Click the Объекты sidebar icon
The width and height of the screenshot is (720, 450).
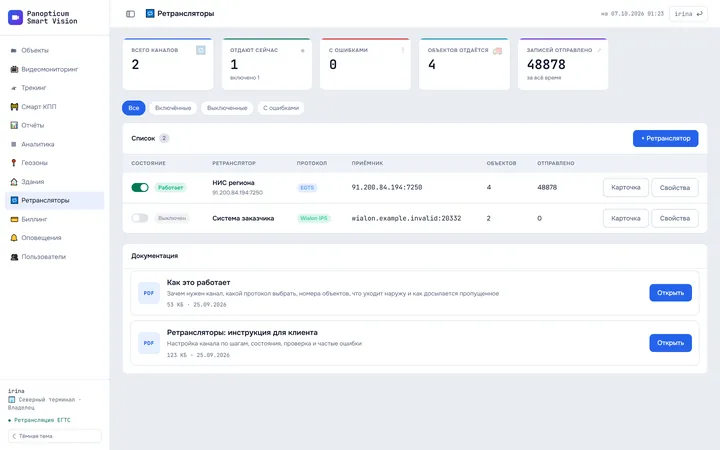(x=14, y=51)
